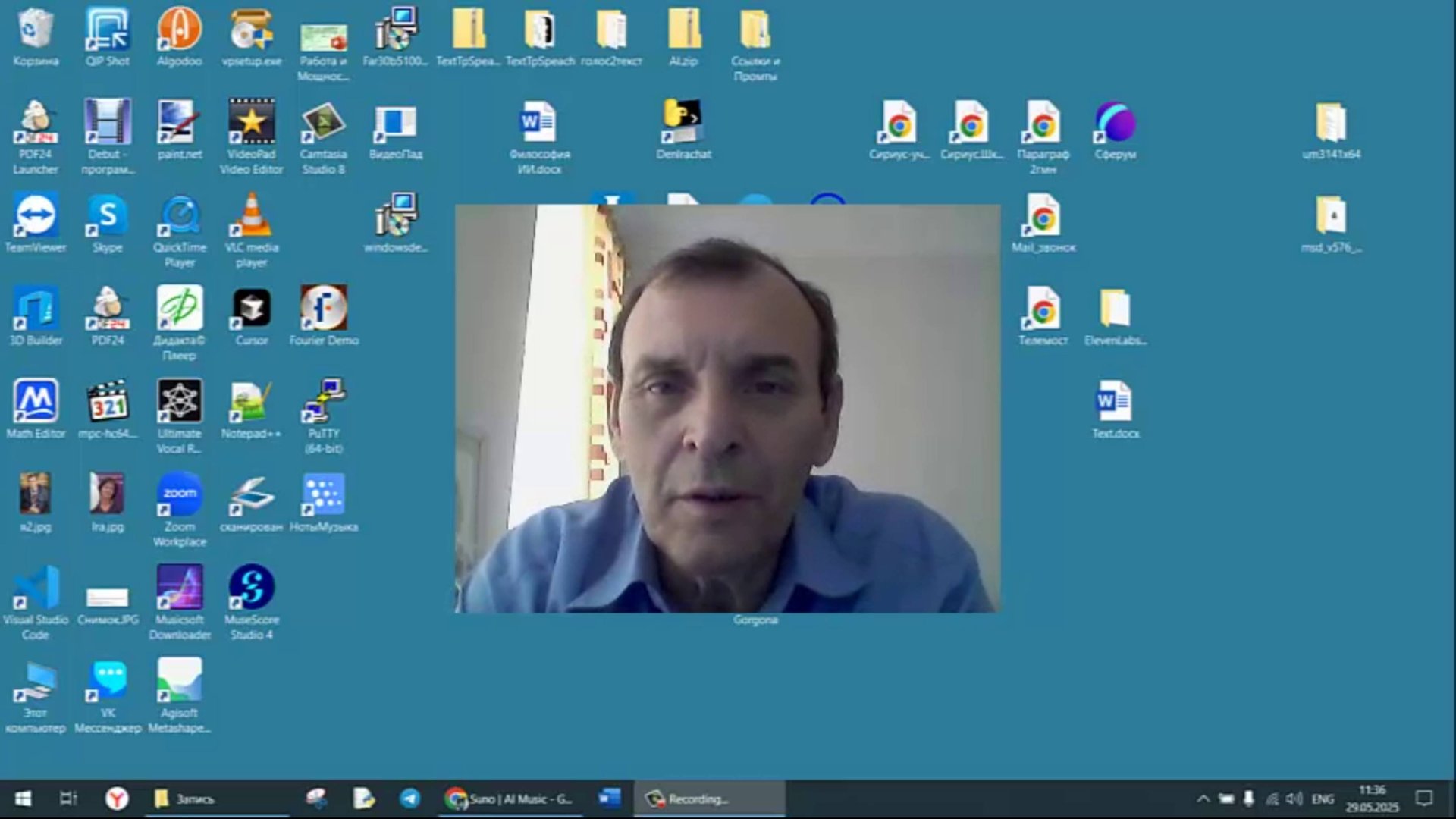Viewport: 1456px width, 819px height.
Task: Open the notification center icon
Action: tap(1424, 799)
